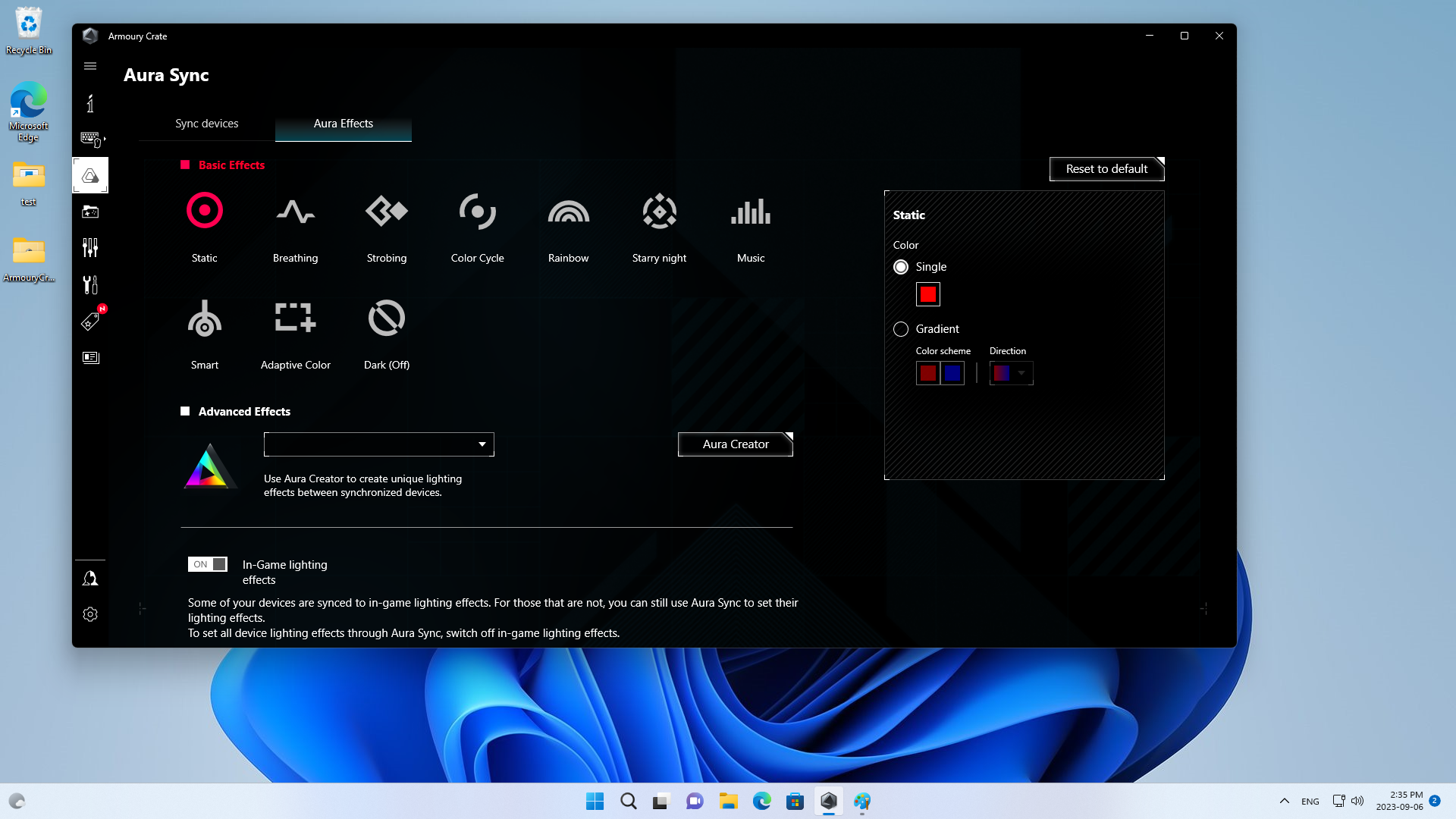Screen dimensions: 1456x819
Task: Pick the Strobing effect
Action: 387,211
